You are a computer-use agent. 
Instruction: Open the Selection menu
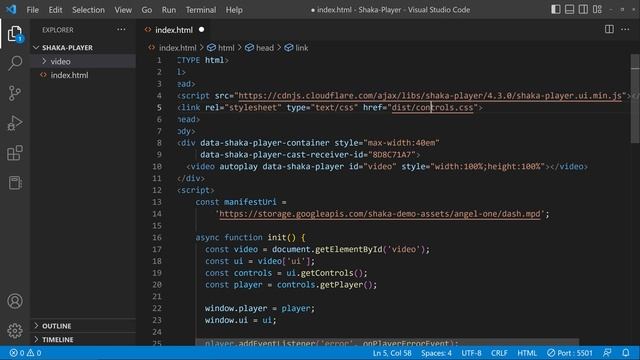(88, 10)
